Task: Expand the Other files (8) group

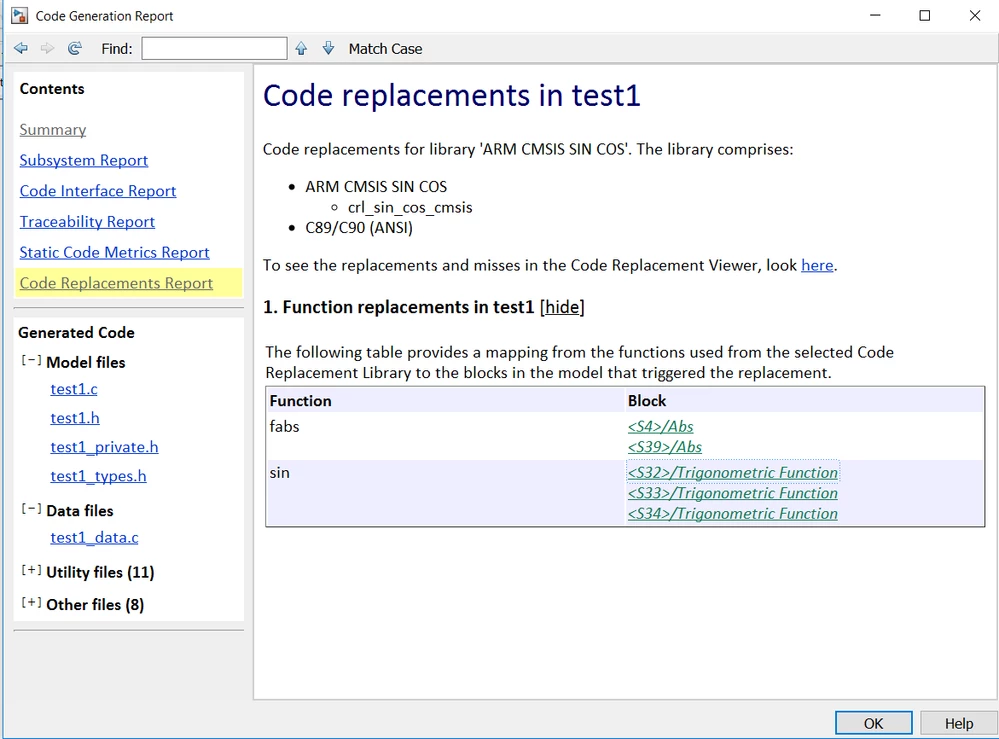Action: click(x=31, y=603)
